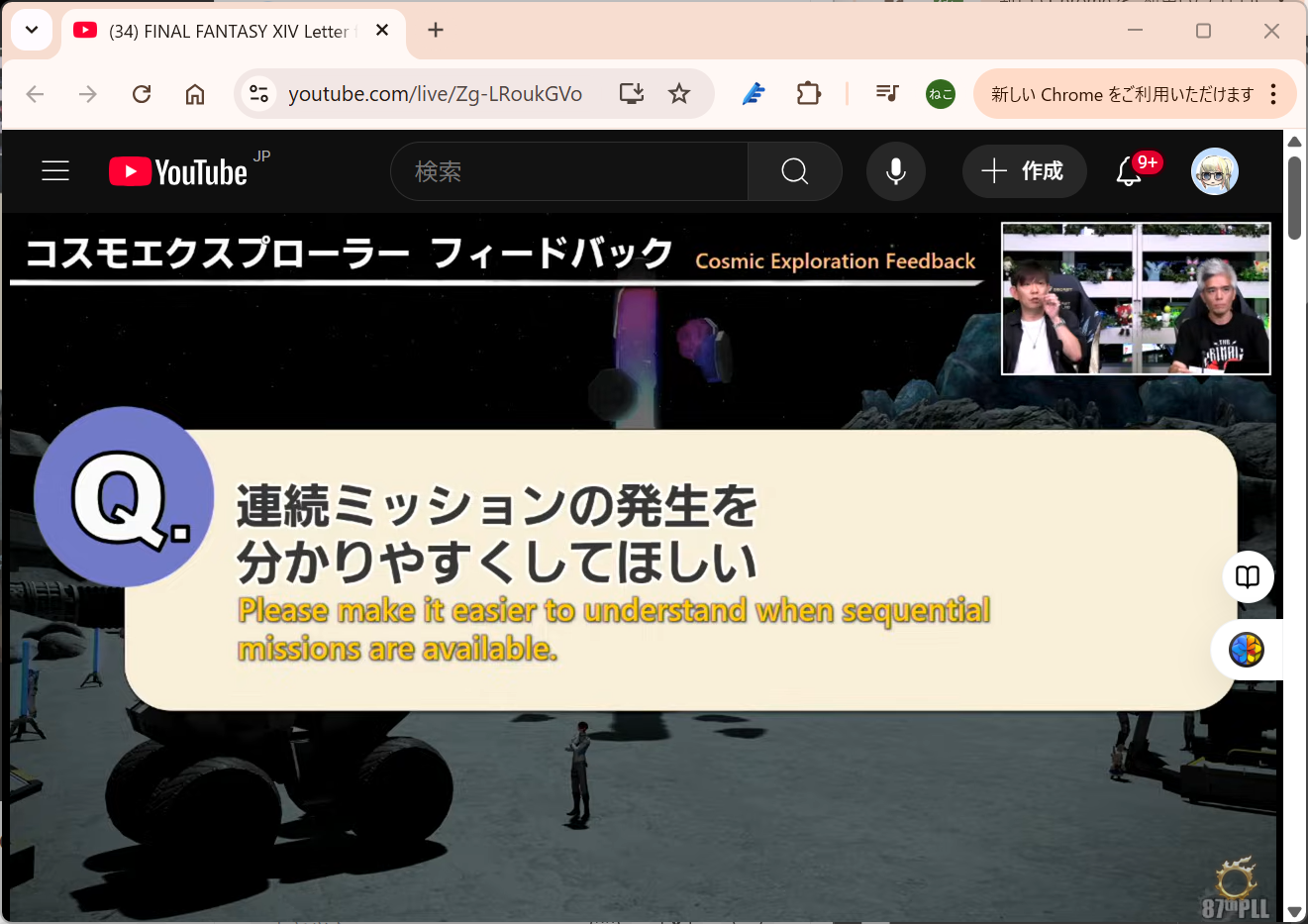Maximize the Chrome window
Image resolution: width=1308 pixels, height=924 pixels.
1204,31
